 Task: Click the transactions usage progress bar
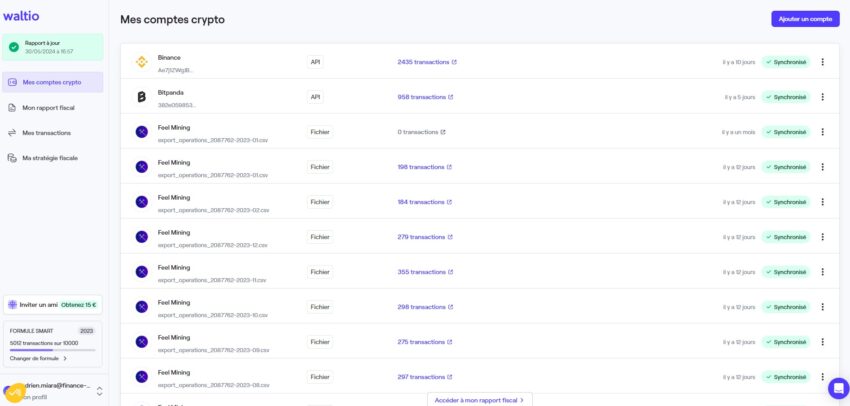point(52,350)
